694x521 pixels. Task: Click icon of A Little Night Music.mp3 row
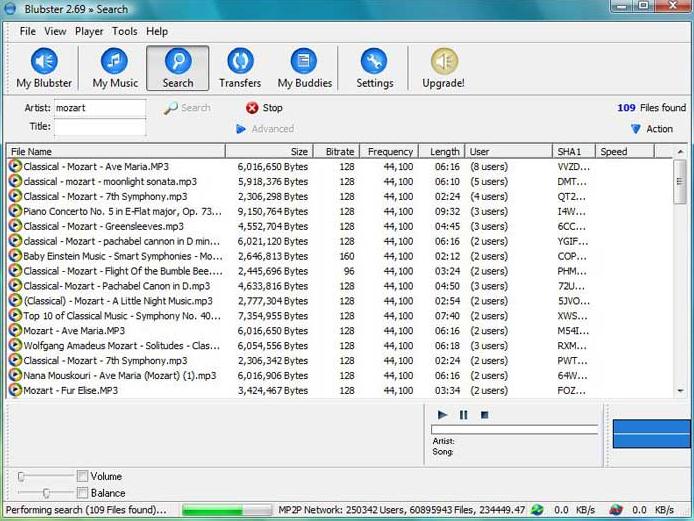tap(15, 301)
